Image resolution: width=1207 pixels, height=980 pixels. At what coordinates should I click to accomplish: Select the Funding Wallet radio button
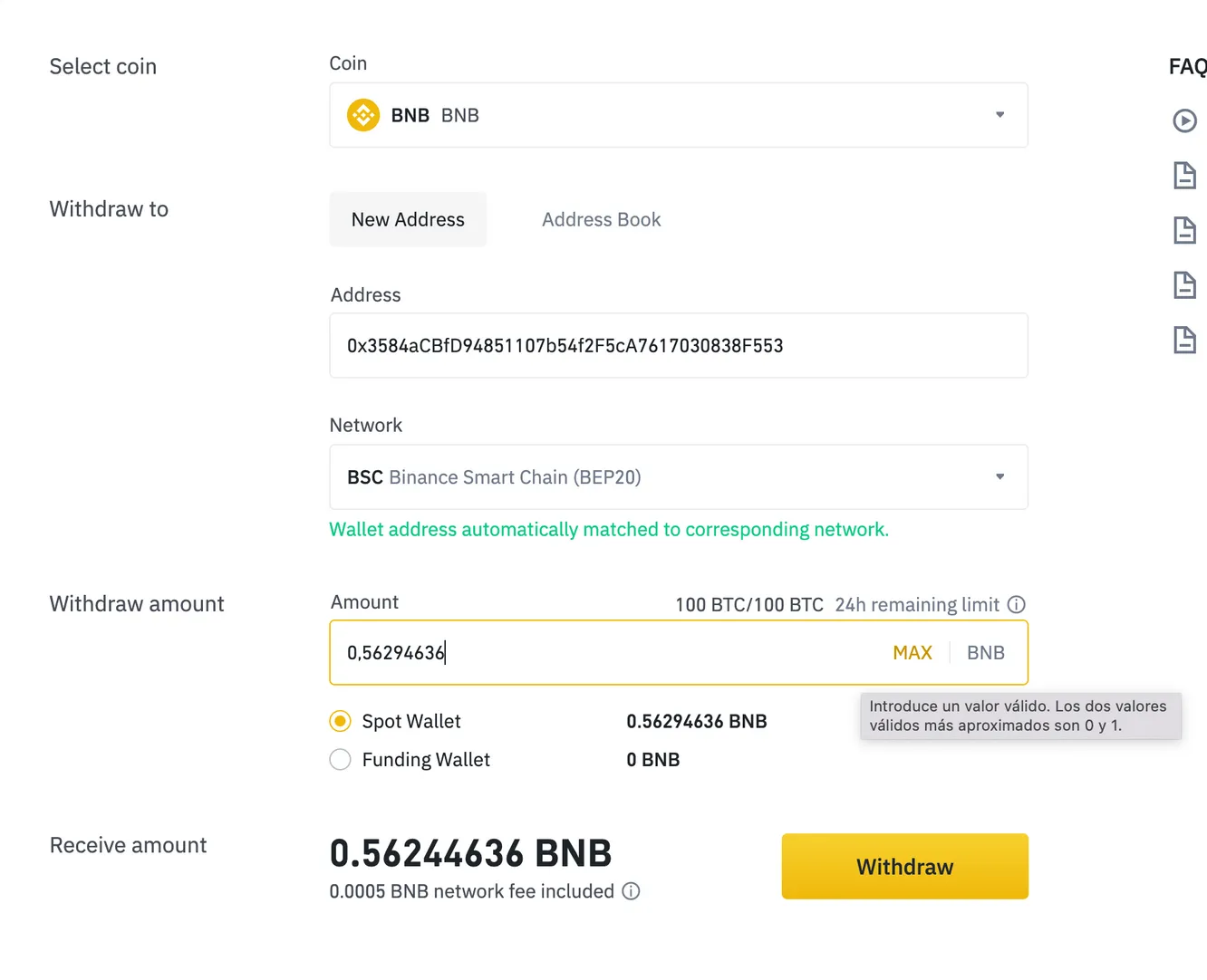point(340,759)
